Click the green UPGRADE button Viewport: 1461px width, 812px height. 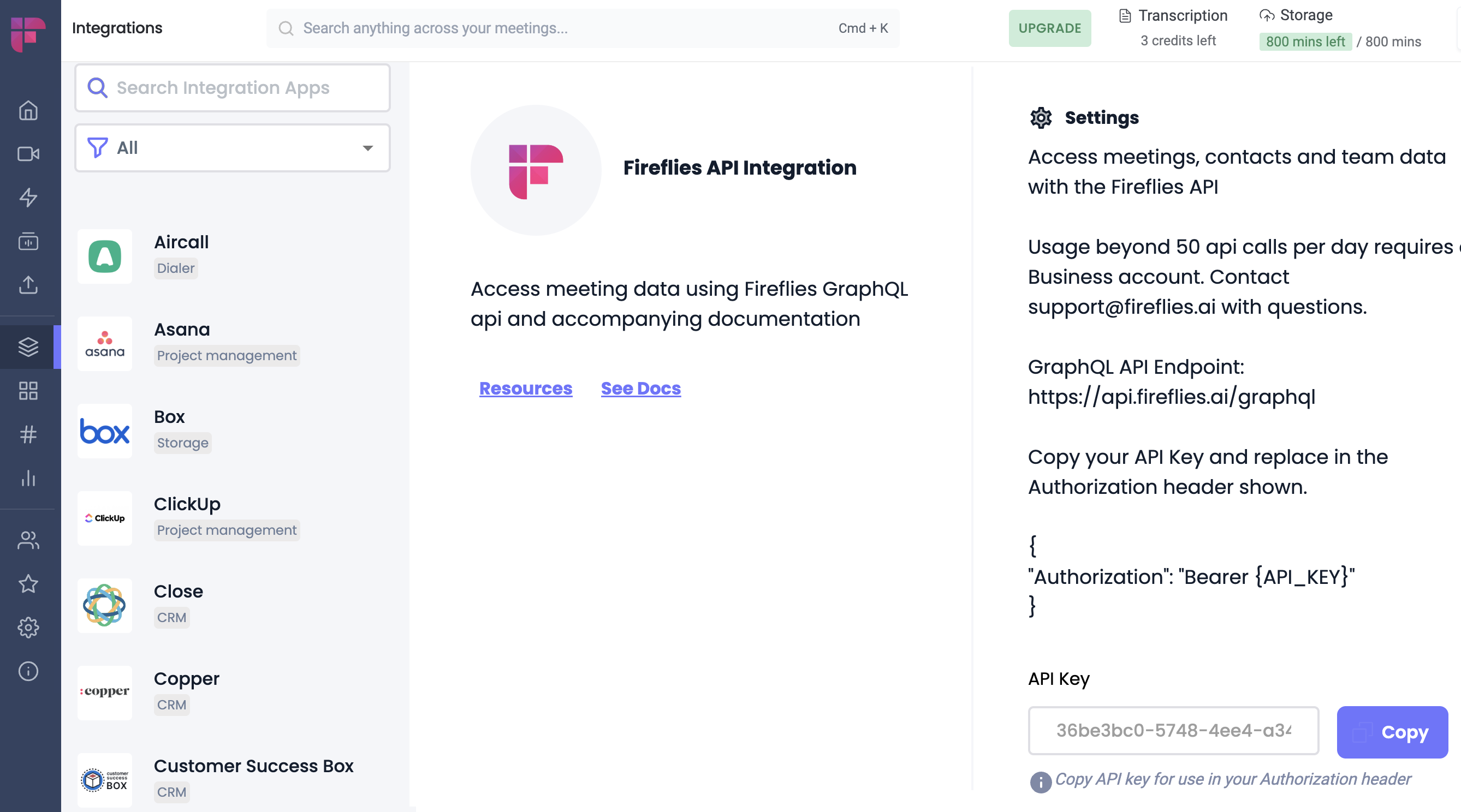tap(1049, 28)
